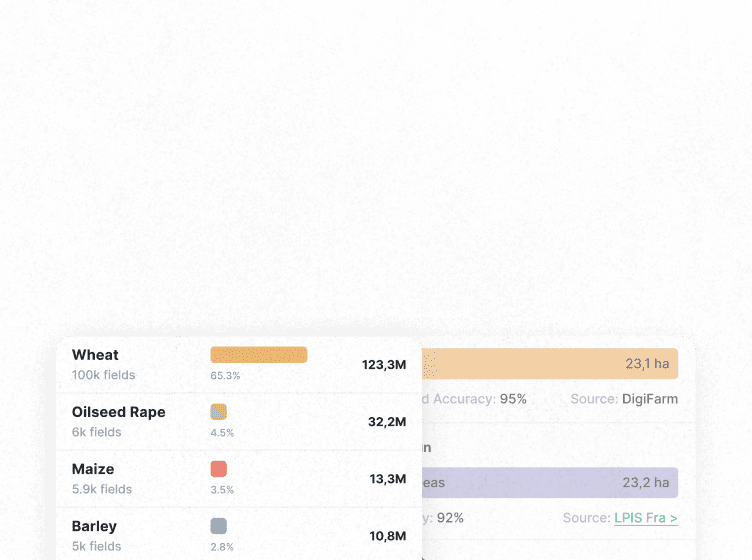Click the LPIS Fra source link

pos(646,518)
